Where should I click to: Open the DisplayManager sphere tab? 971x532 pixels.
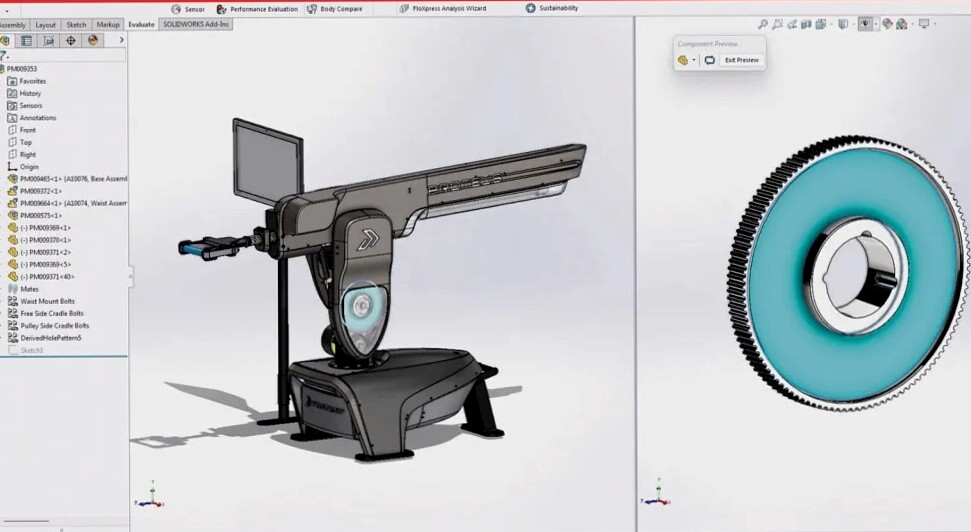click(x=93, y=40)
